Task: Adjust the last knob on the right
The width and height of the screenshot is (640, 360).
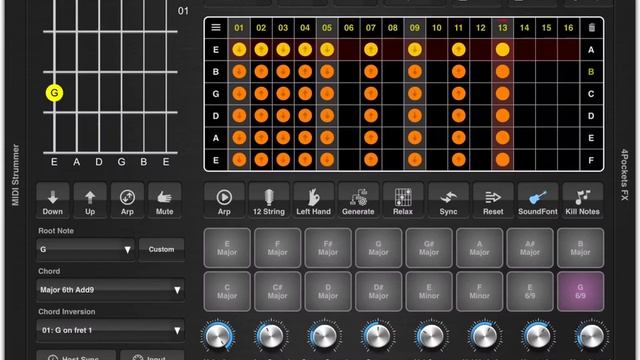Action: tap(591, 336)
